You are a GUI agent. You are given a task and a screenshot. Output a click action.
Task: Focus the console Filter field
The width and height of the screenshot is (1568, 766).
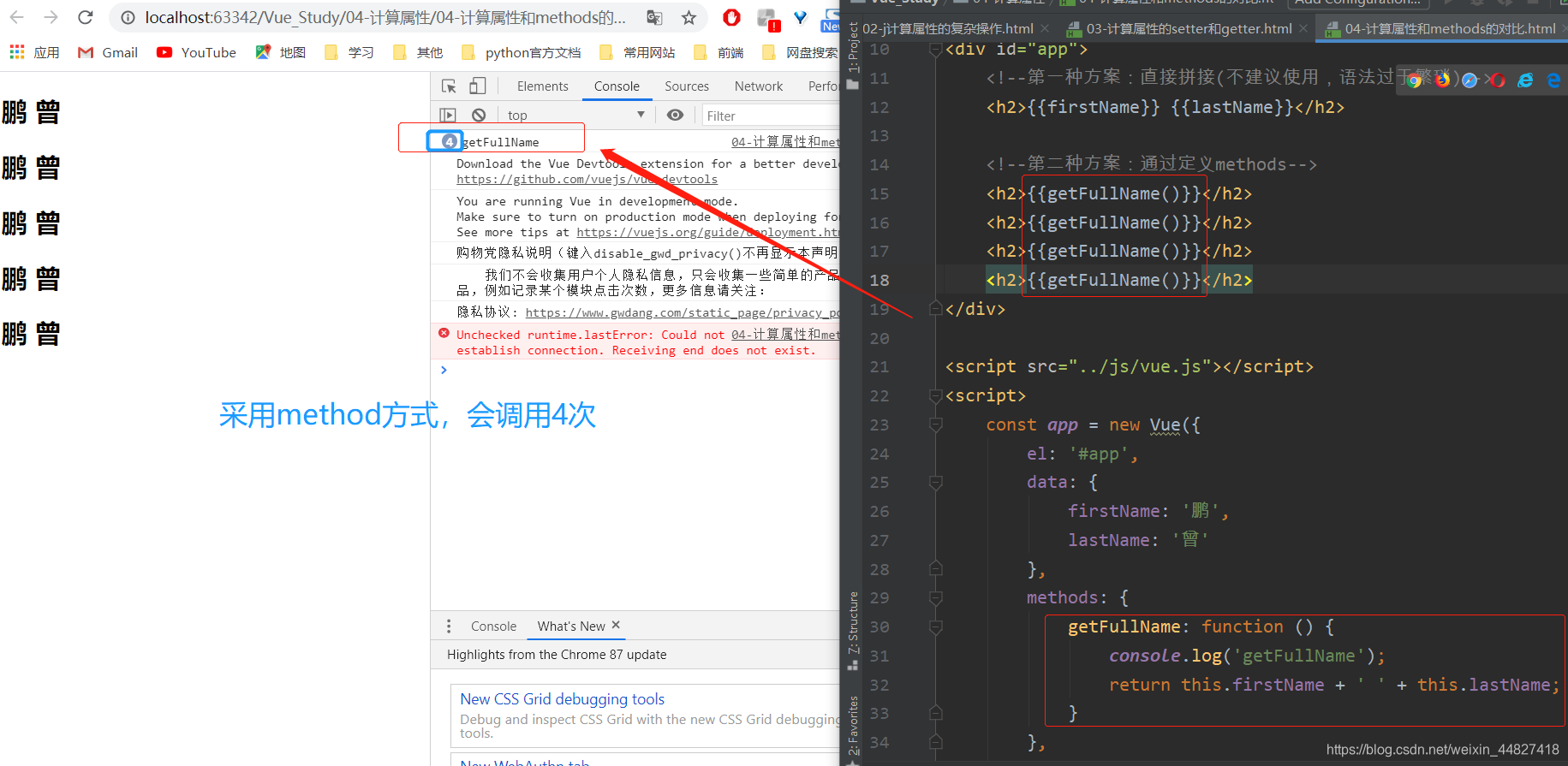[x=771, y=116]
